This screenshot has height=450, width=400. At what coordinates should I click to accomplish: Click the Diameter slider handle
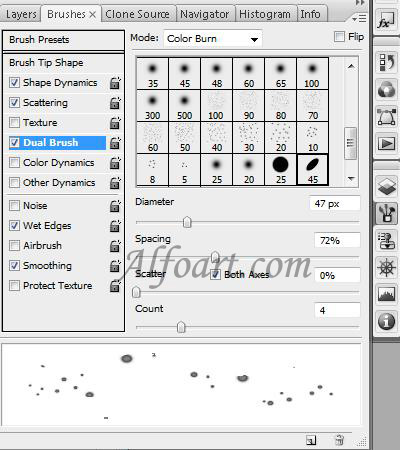click(187, 222)
